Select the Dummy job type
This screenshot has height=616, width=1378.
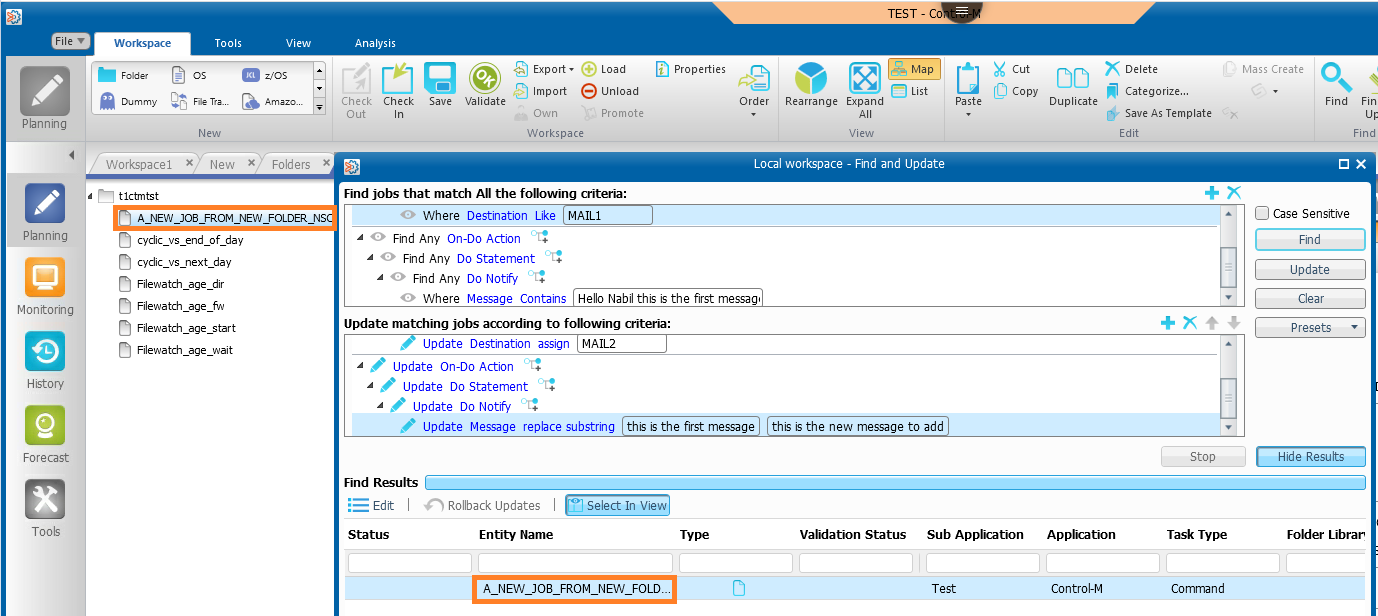click(128, 101)
